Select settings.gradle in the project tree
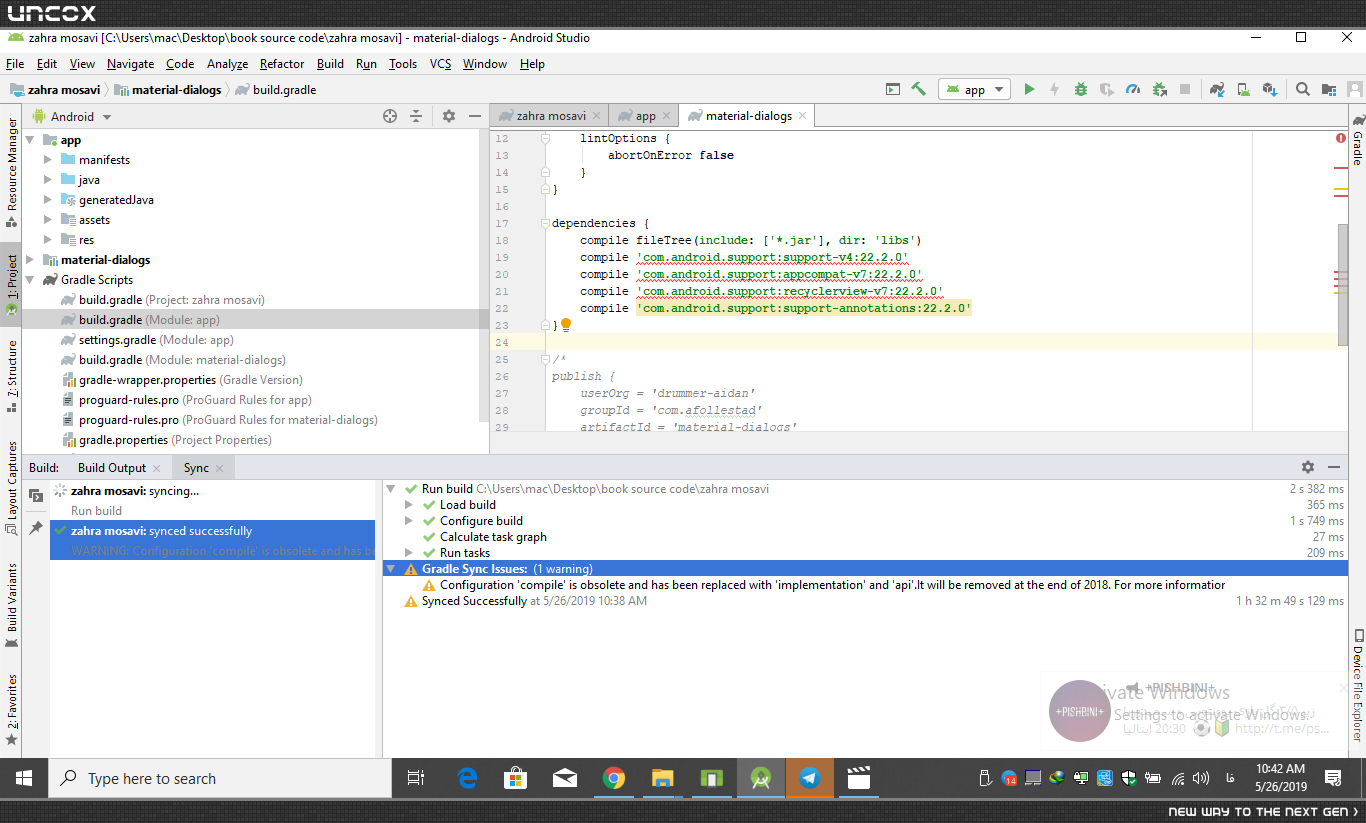The width and height of the screenshot is (1366, 823). coord(146,340)
